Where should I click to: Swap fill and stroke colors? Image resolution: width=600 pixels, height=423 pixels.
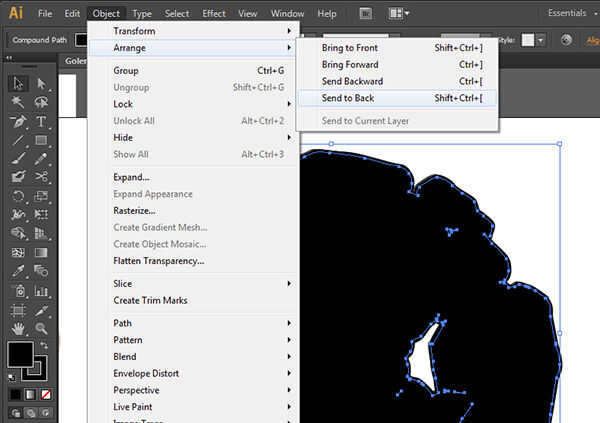tap(44, 346)
